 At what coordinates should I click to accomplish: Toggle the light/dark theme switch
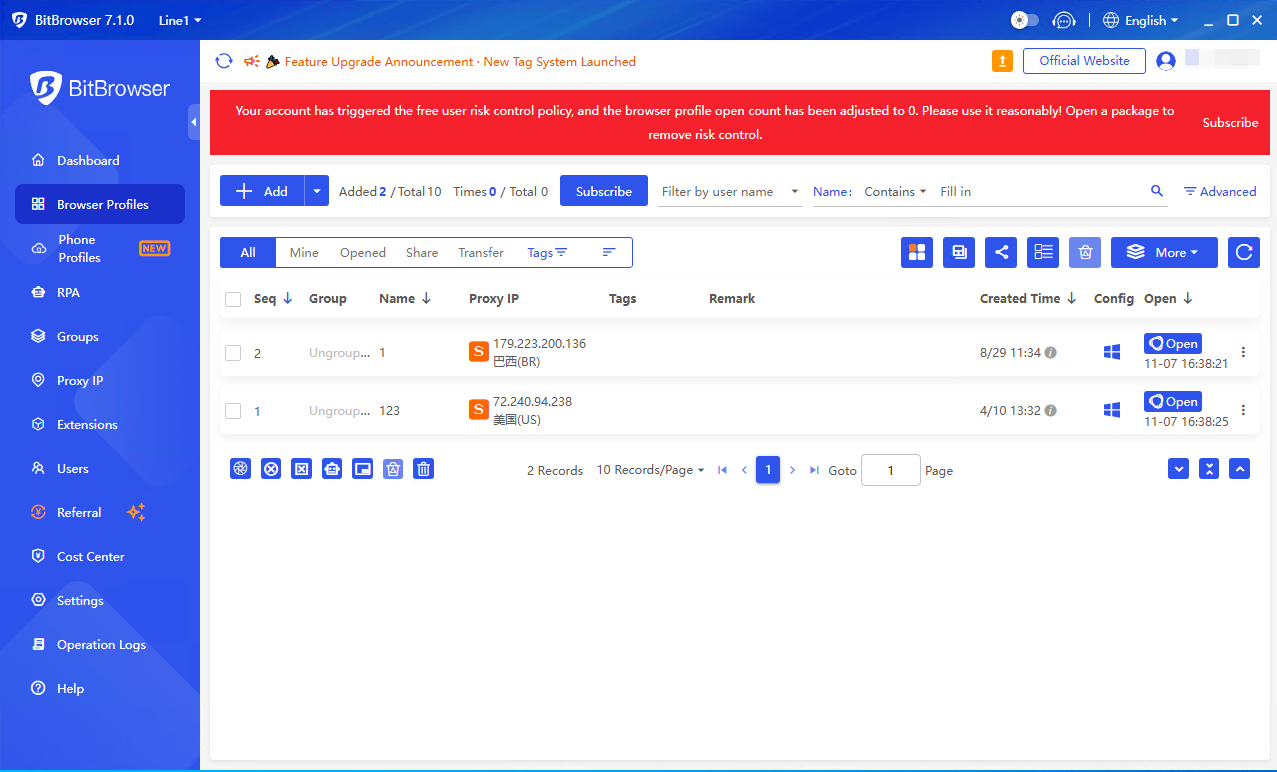coord(1025,20)
